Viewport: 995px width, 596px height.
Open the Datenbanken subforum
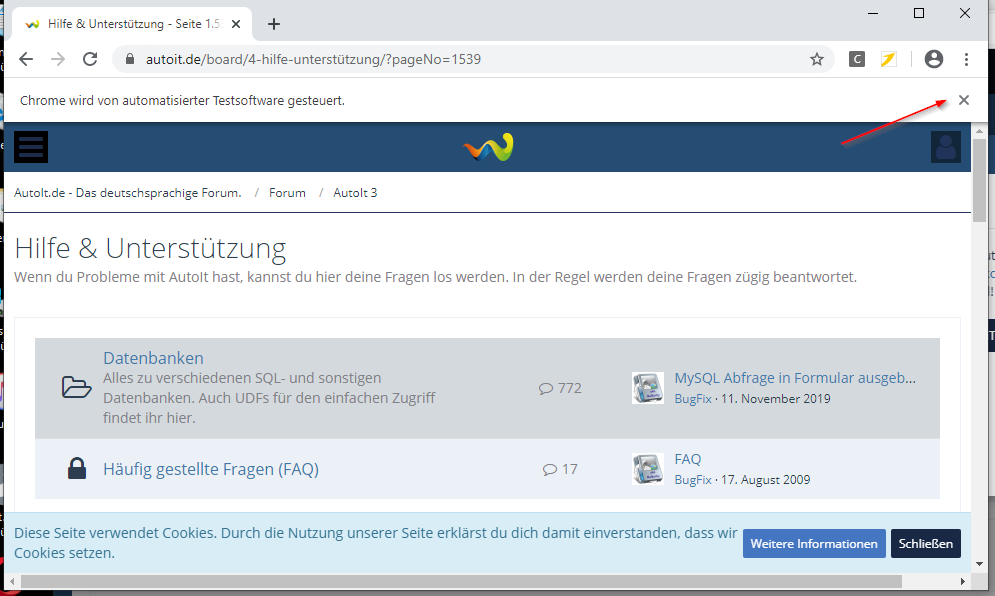pyautogui.click(x=153, y=358)
